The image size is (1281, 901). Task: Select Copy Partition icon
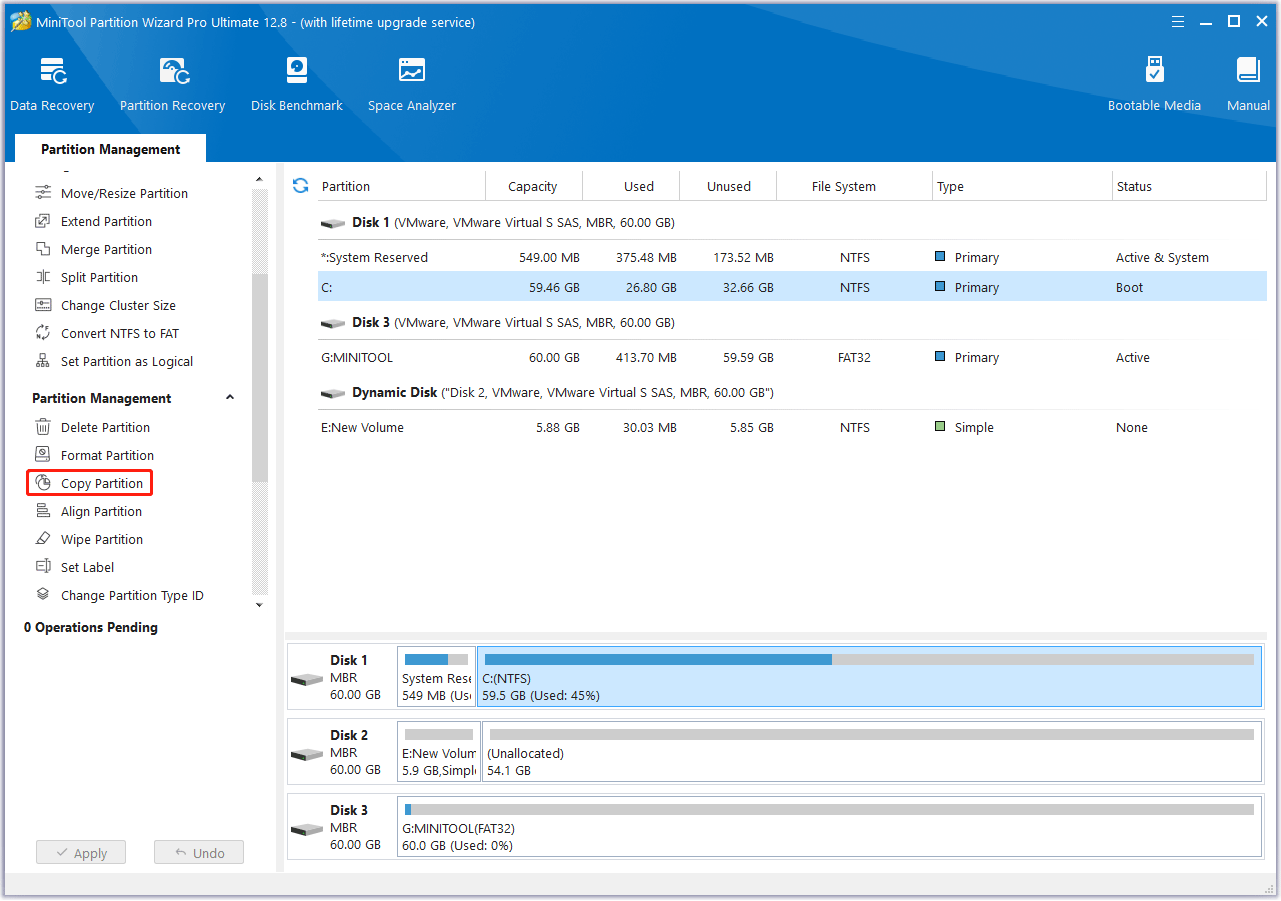tap(43, 483)
